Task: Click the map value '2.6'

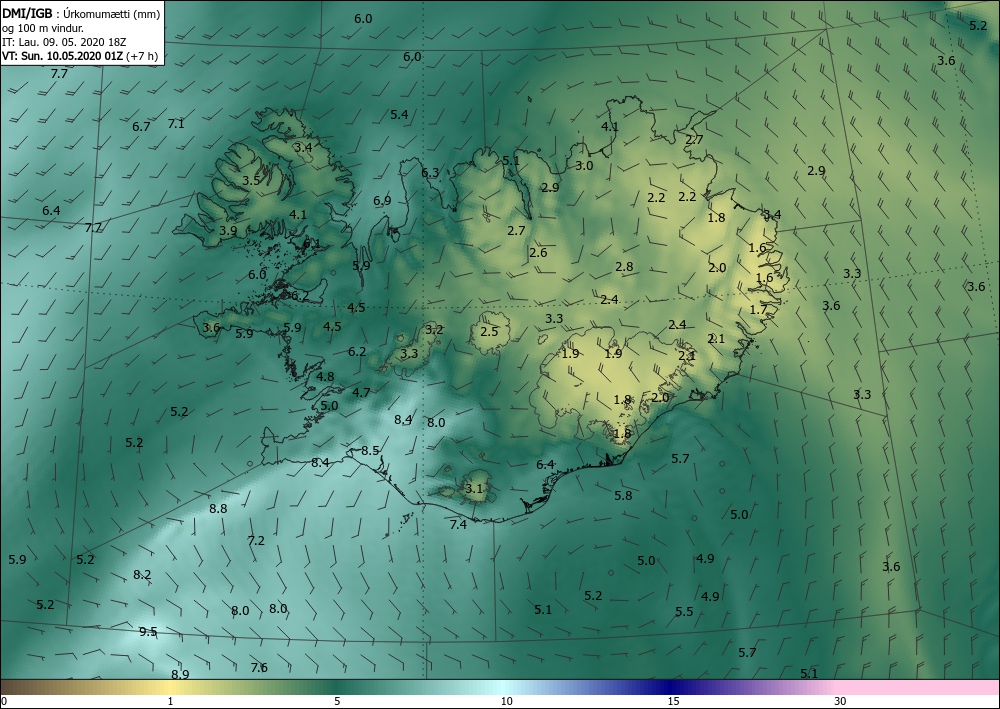Action: pyautogui.click(x=538, y=252)
